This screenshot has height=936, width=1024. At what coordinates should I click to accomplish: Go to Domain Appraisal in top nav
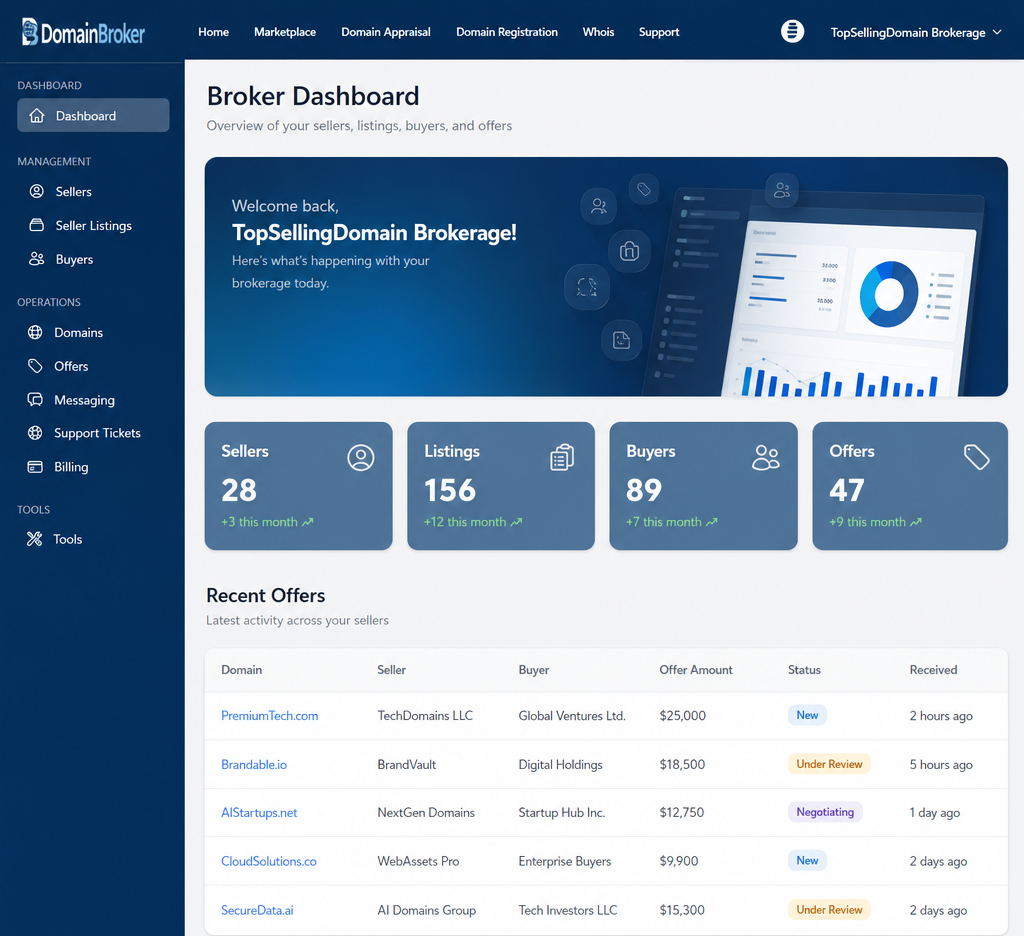click(x=386, y=32)
